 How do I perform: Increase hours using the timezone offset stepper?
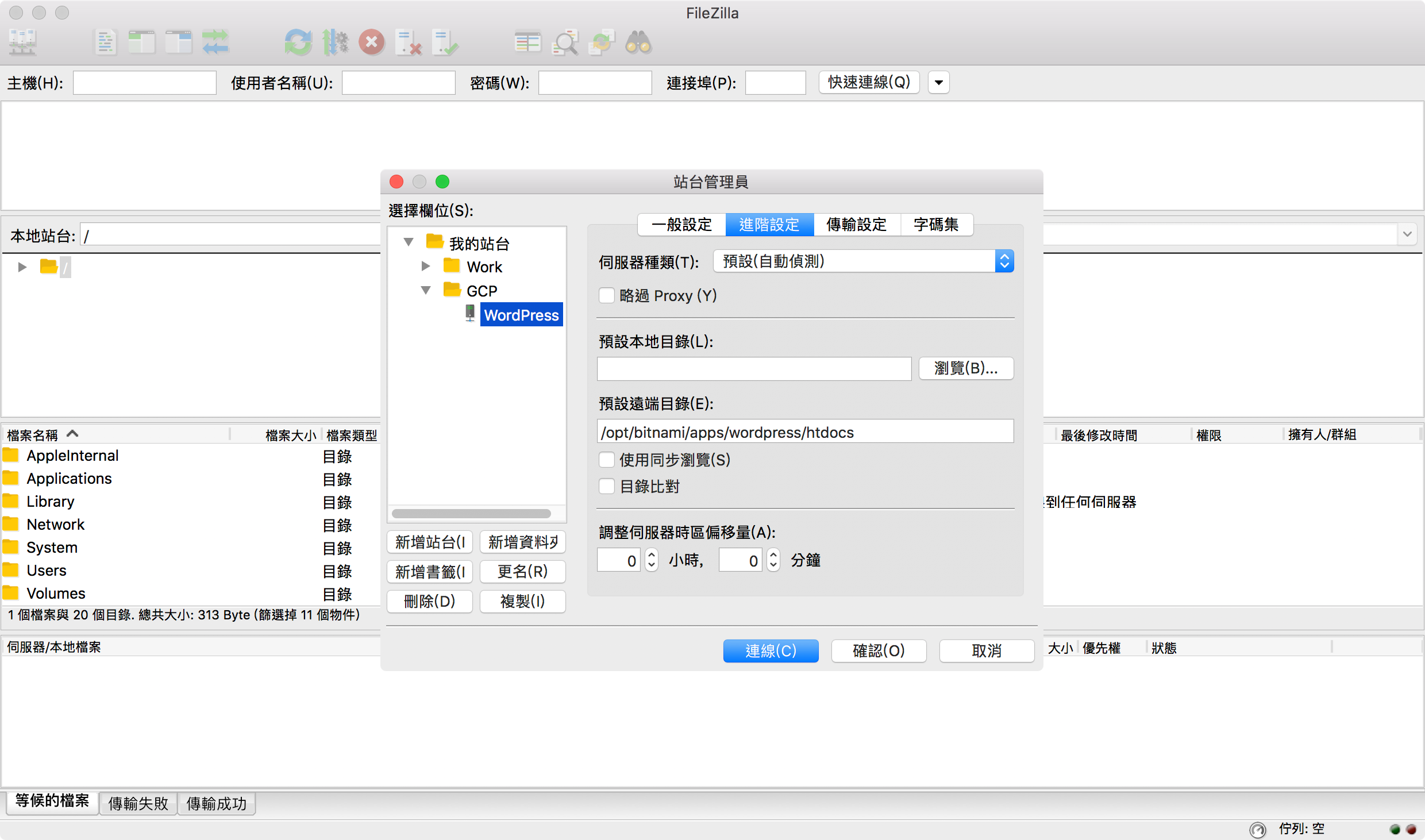(651, 555)
